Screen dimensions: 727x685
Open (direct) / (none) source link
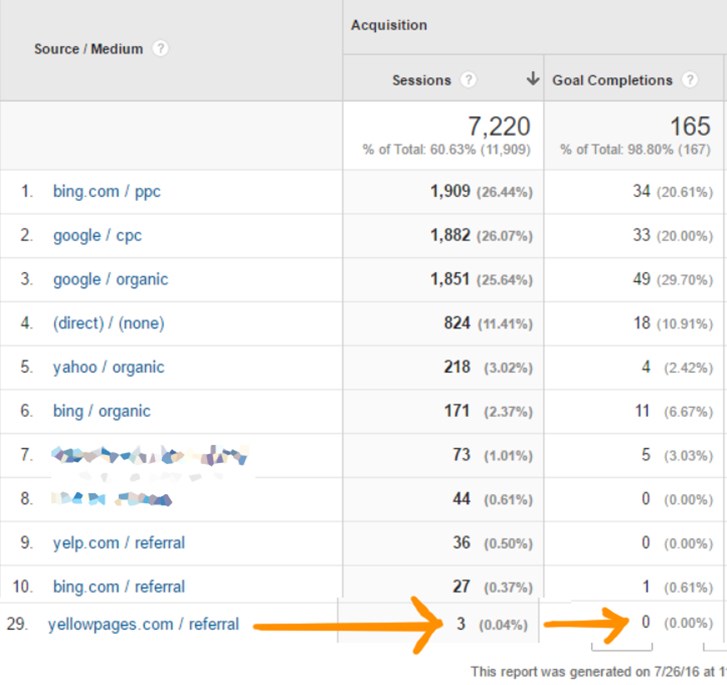pyautogui.click(x=108, y=323)
